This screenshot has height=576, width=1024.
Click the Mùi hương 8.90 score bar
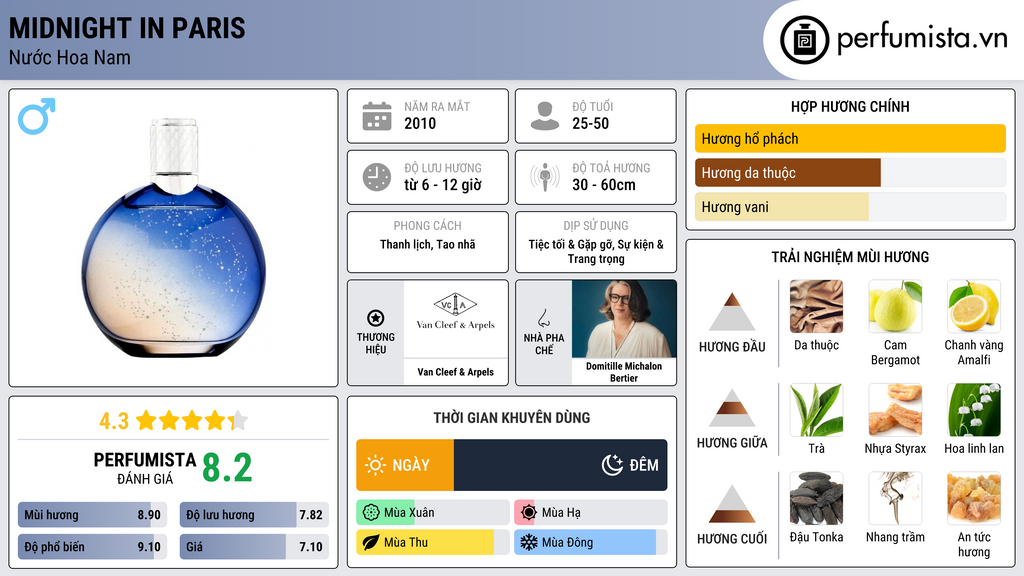coord(93,515)
